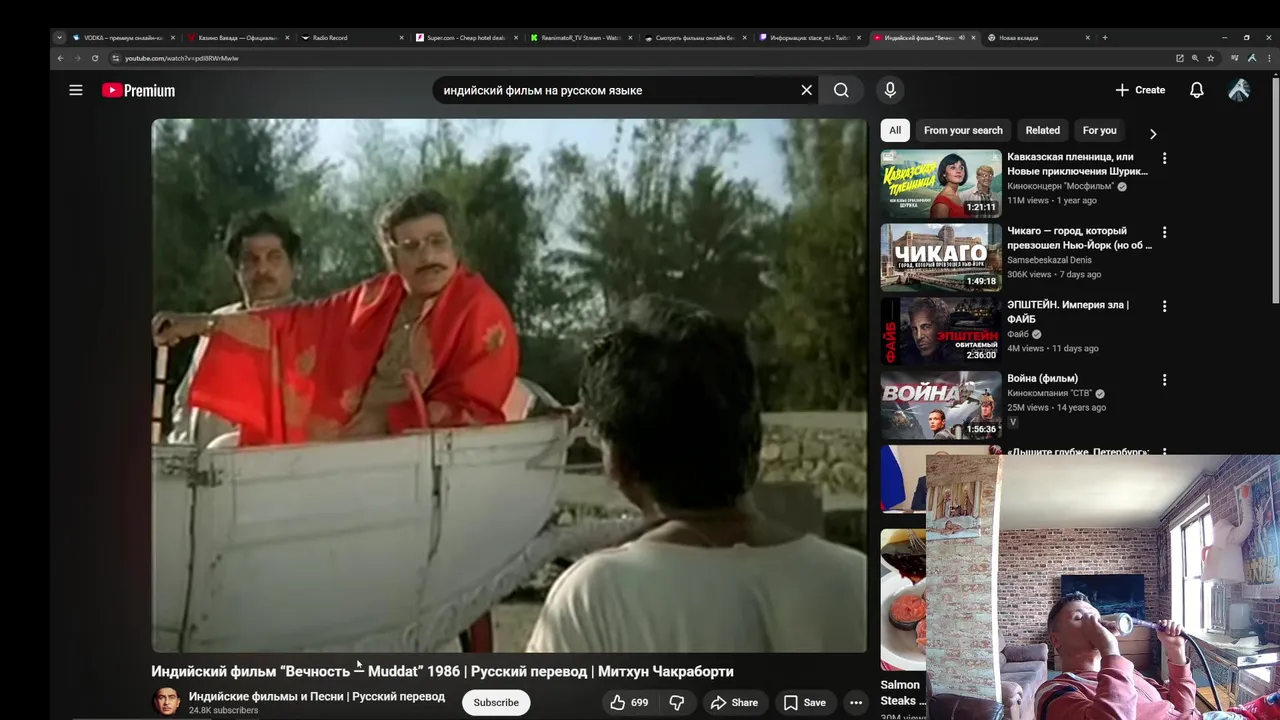The image size is (1280, 720).
Task: Open the ЧИКАГО video thumbnail
Action: coord(941,258)
